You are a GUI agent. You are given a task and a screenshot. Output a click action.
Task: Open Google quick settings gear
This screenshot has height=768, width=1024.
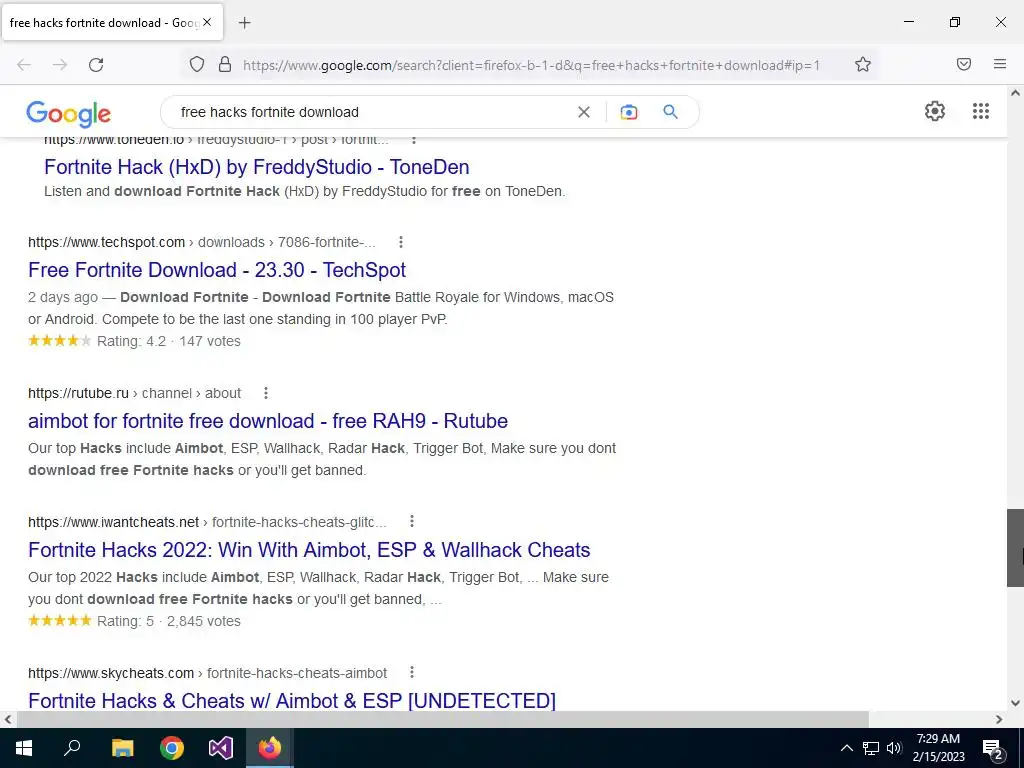click(935, 111)
